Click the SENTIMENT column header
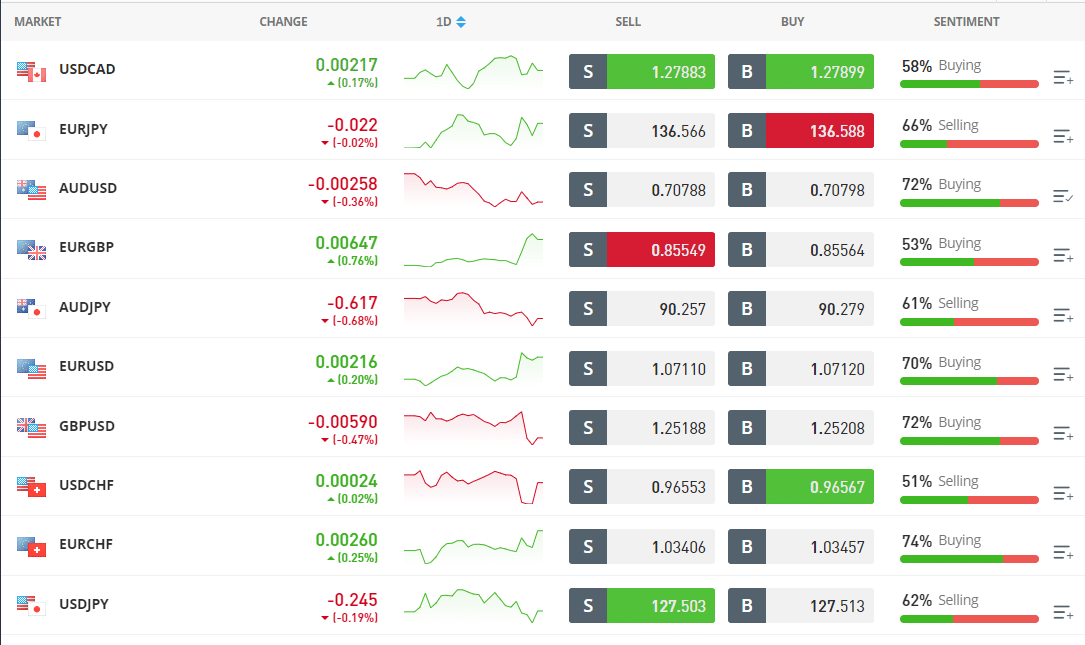The width and height of the screenshot is (1085, 645). tap(965, 21)
